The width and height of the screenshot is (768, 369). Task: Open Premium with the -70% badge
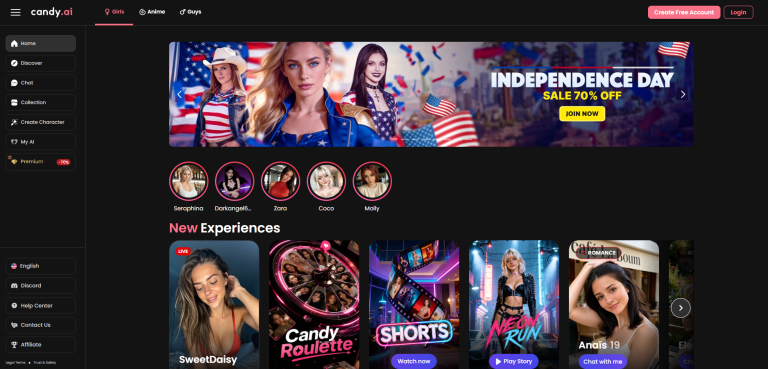(x=41, y=162)
